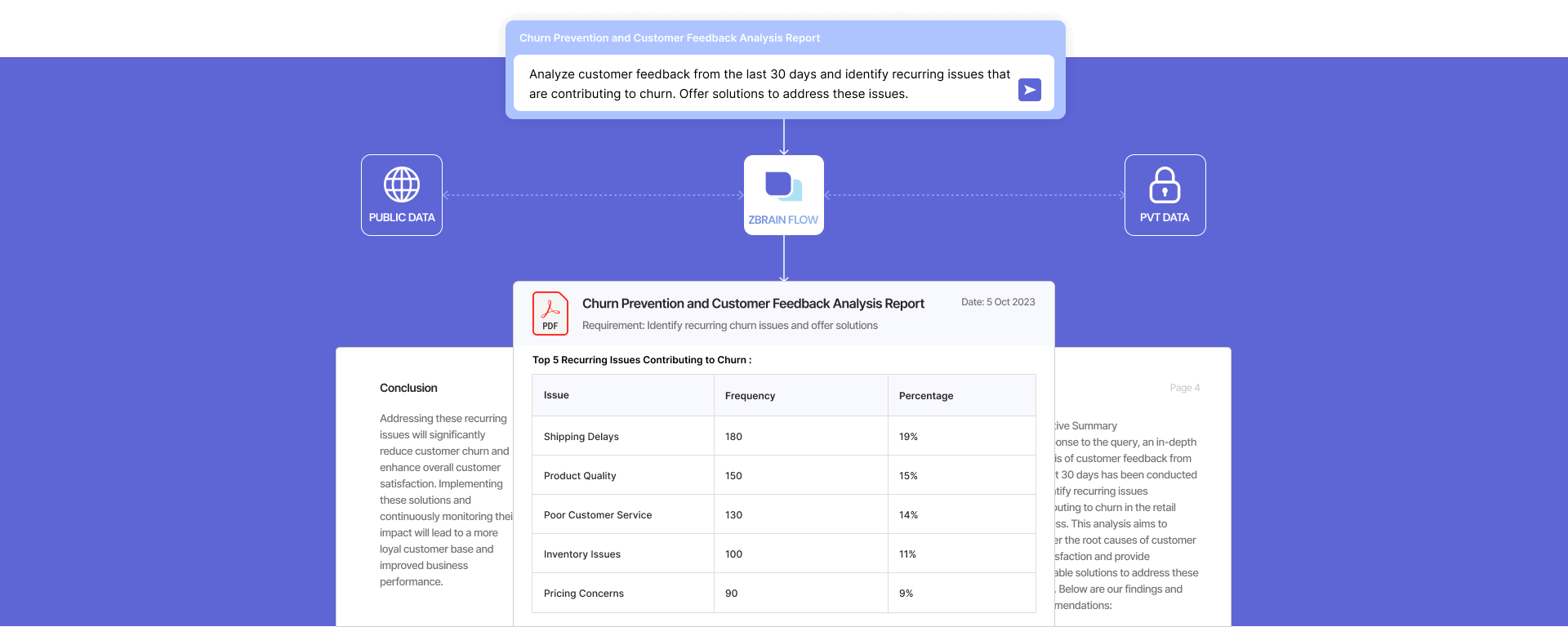Click the 'ZBRAIN FLOW' label
This screenshot has width=1568, height=627.
point(783,220)
